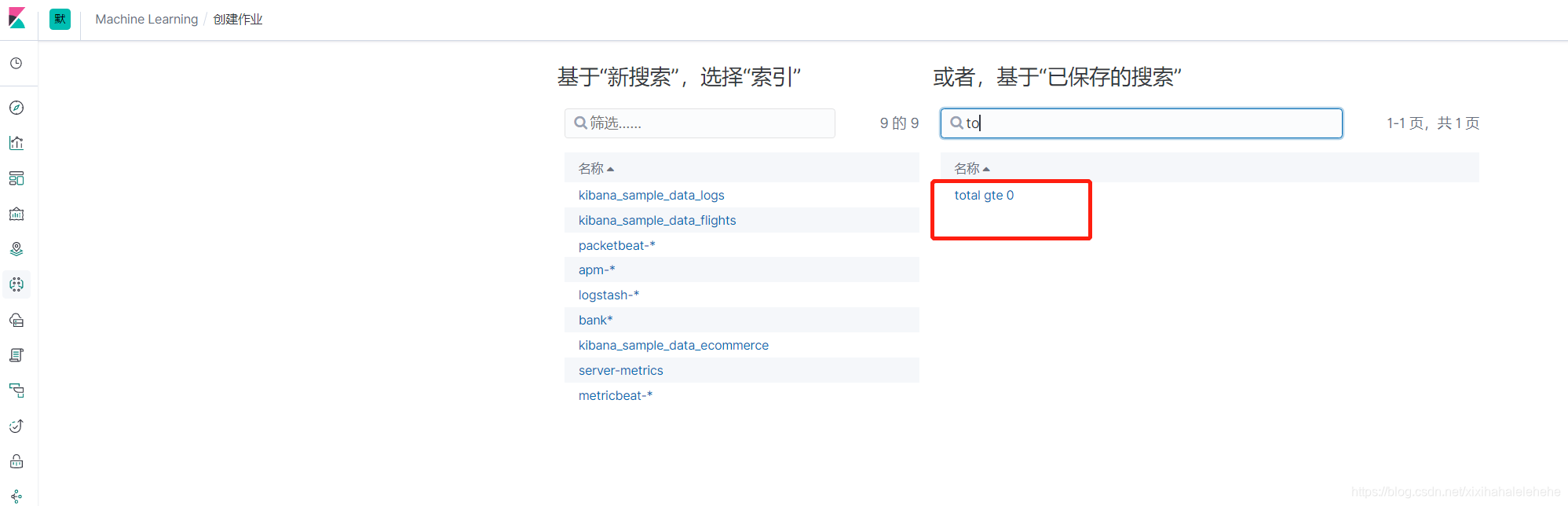The width and height of the screenshot is (1568, 506).
Task: Select kibana_sample_data_ecommerce index
Action: (674, 345)
